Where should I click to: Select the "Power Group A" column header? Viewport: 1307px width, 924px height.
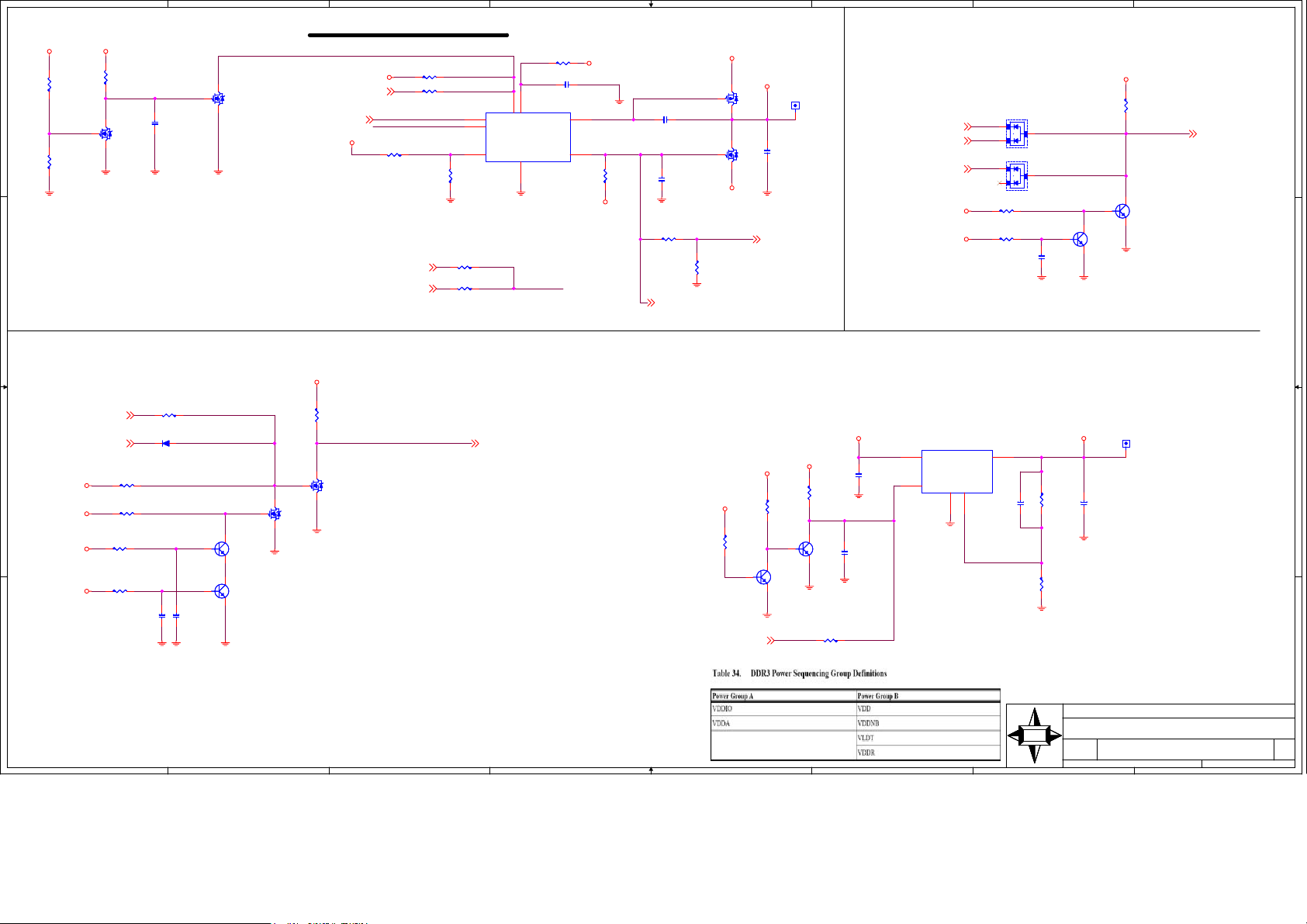pyautogui.click(x=783, y=696)
